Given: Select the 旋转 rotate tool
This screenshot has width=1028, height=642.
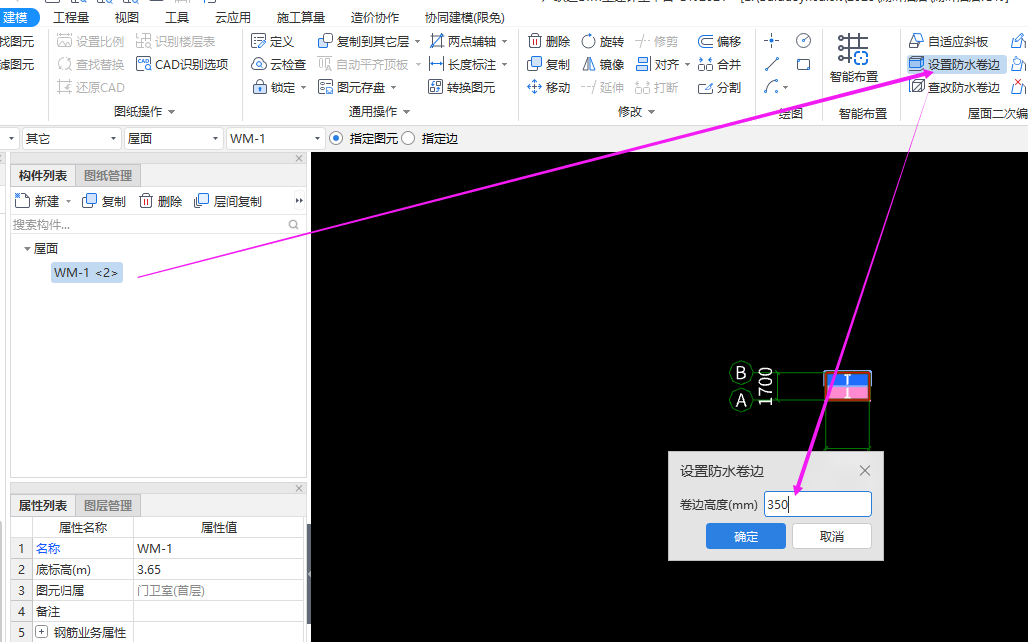Looking at the screenshot, I should point(603,41).
